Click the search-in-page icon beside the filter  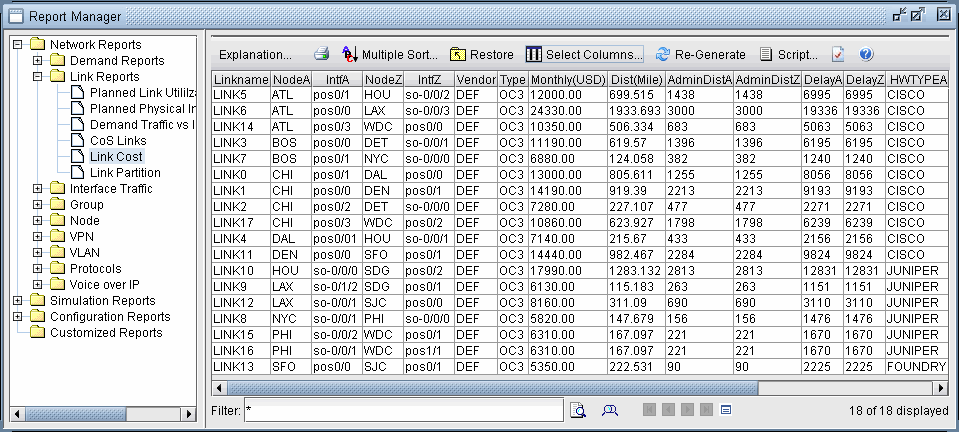(578, 410)
